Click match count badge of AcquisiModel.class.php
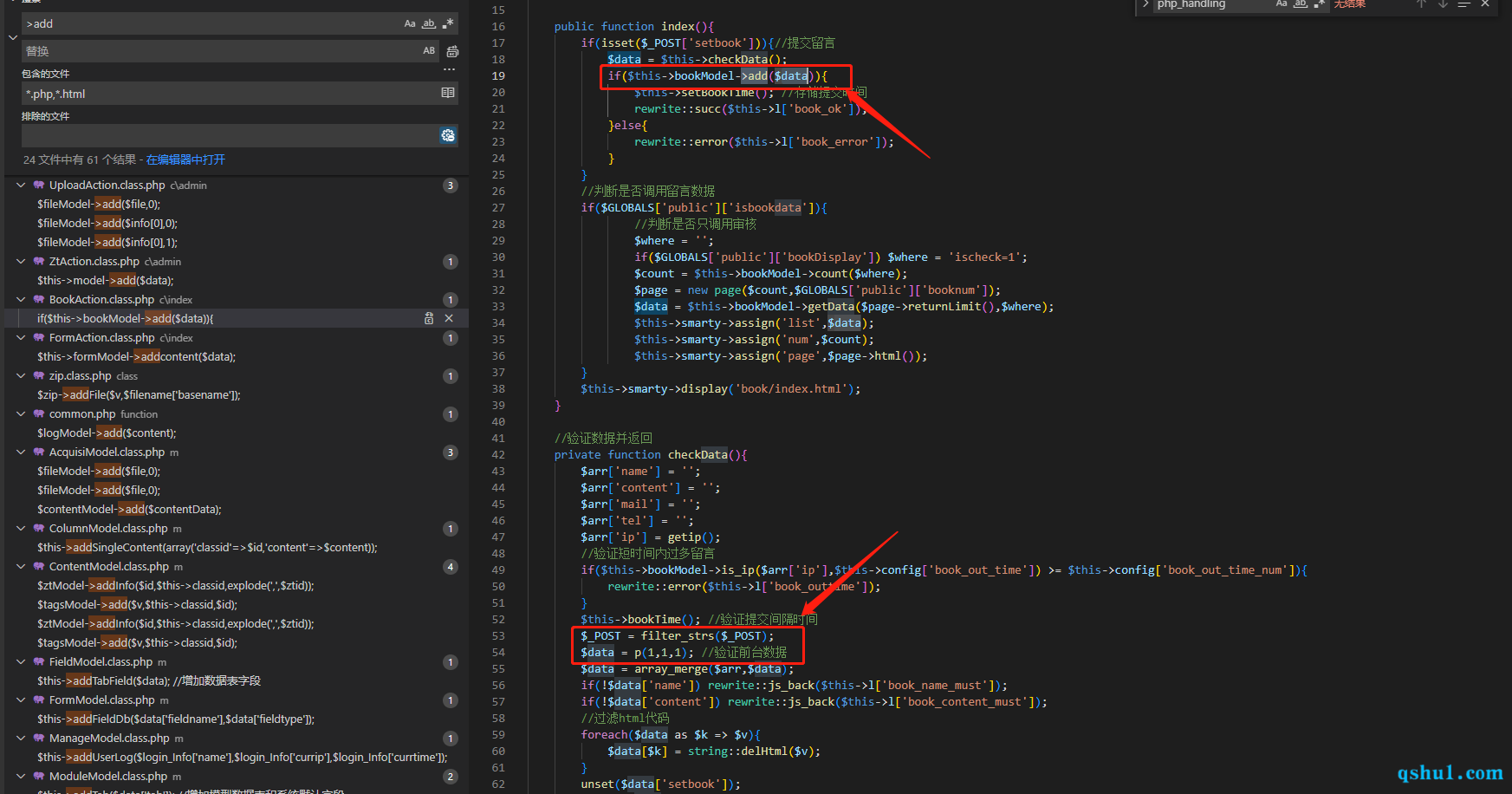The image size is (1512, 794). pos(451,452)
